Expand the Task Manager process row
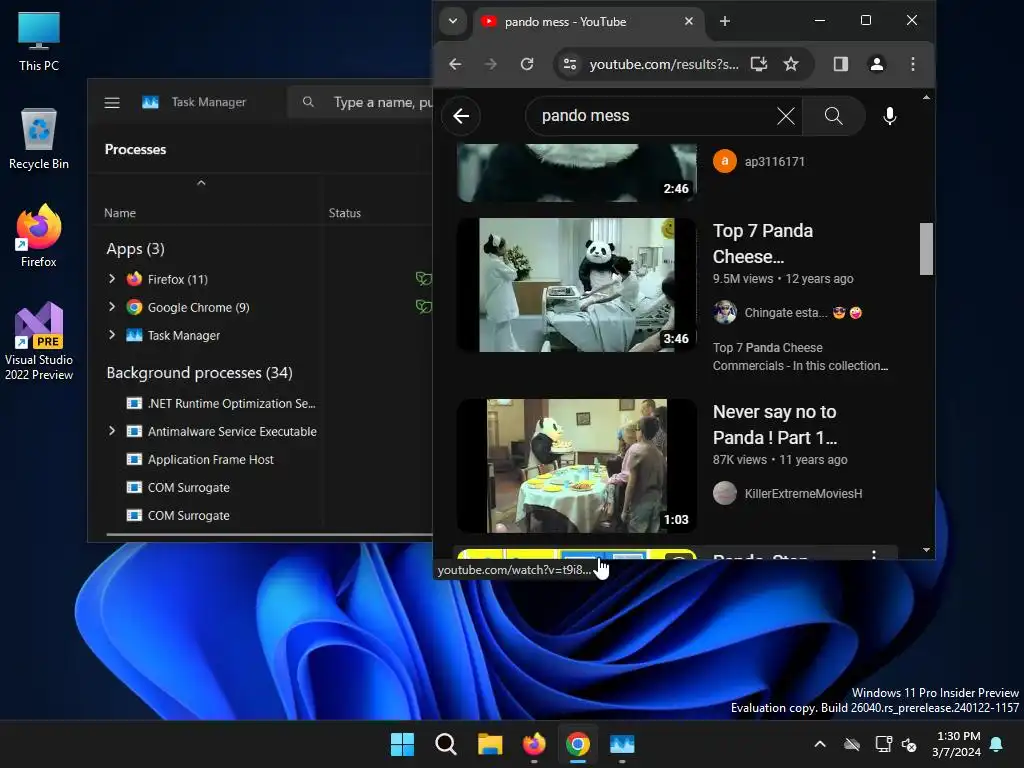 pos(112,335)
